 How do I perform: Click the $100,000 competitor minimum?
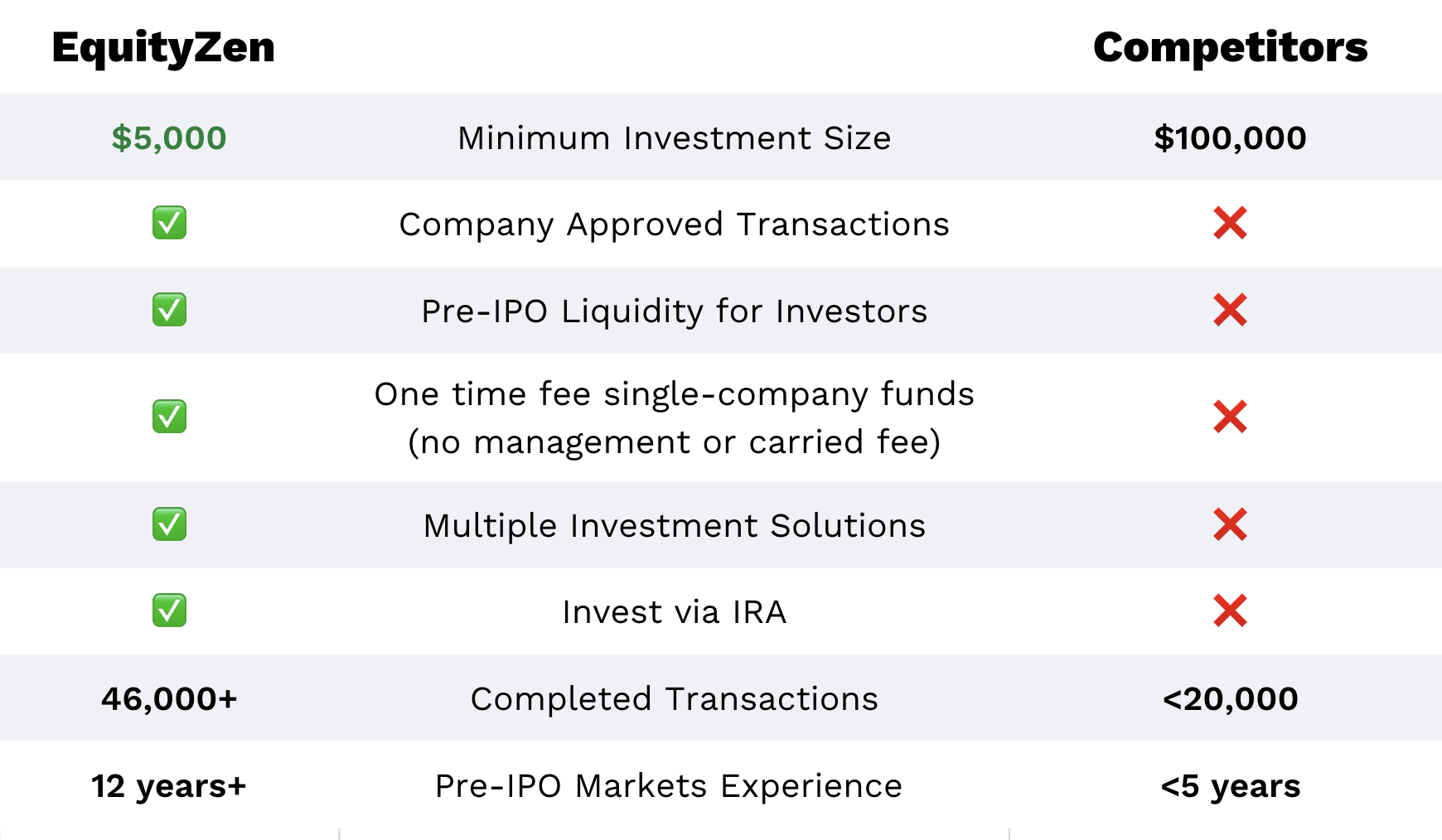point(1231,138)
